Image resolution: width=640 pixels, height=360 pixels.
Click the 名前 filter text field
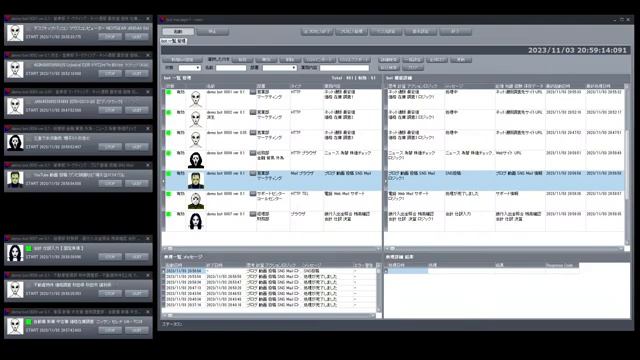click(x=231, y=68)
